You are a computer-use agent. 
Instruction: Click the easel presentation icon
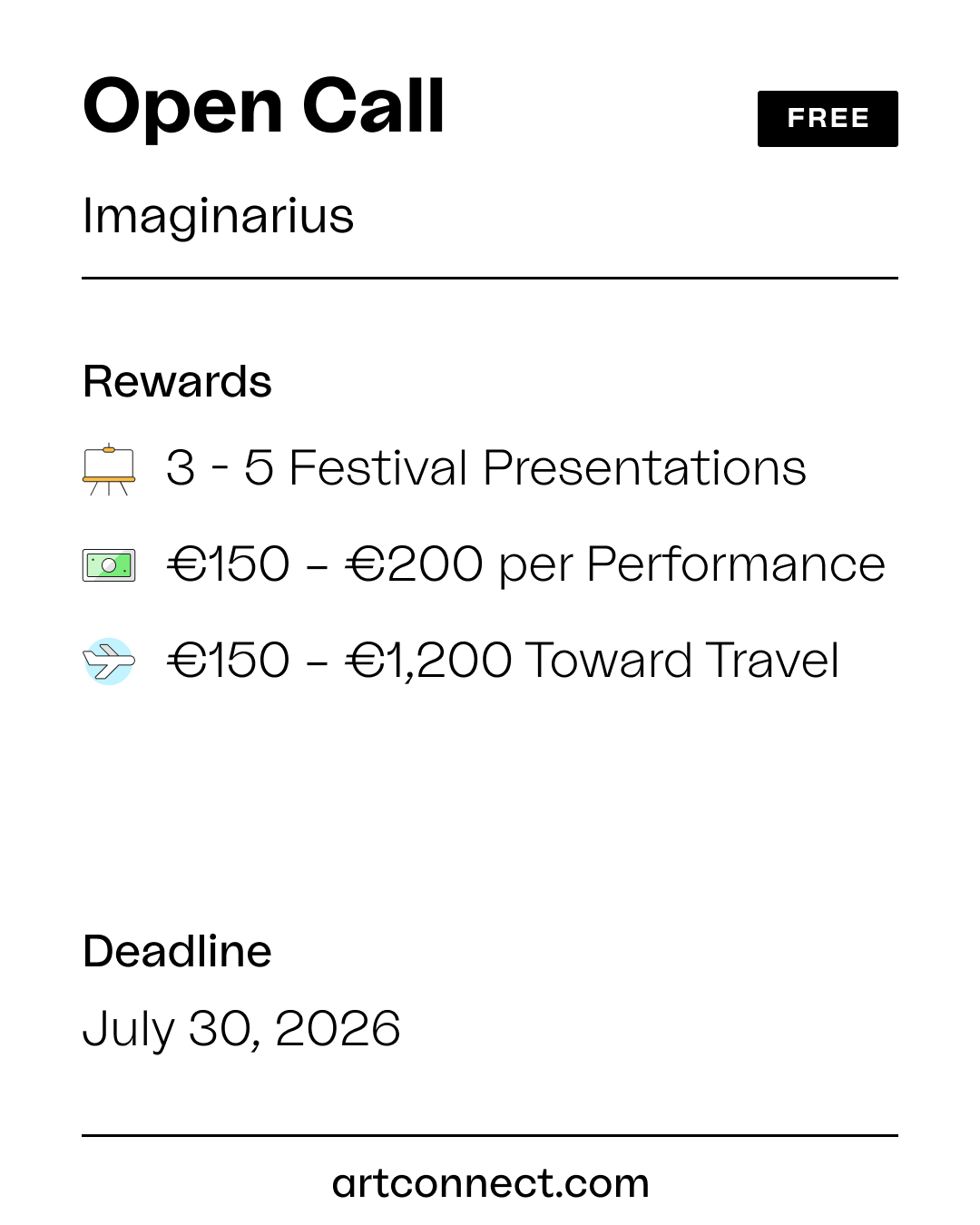click(x=109, y=469)
